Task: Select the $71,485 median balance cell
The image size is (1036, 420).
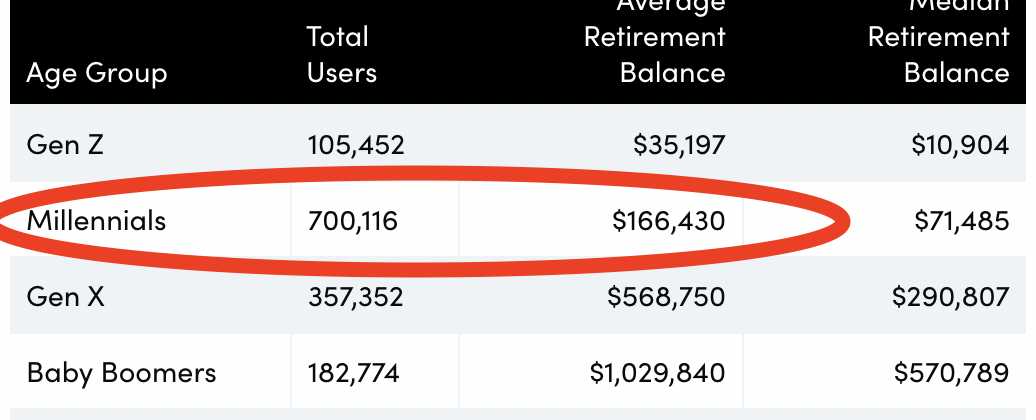Action: [961, 220]
